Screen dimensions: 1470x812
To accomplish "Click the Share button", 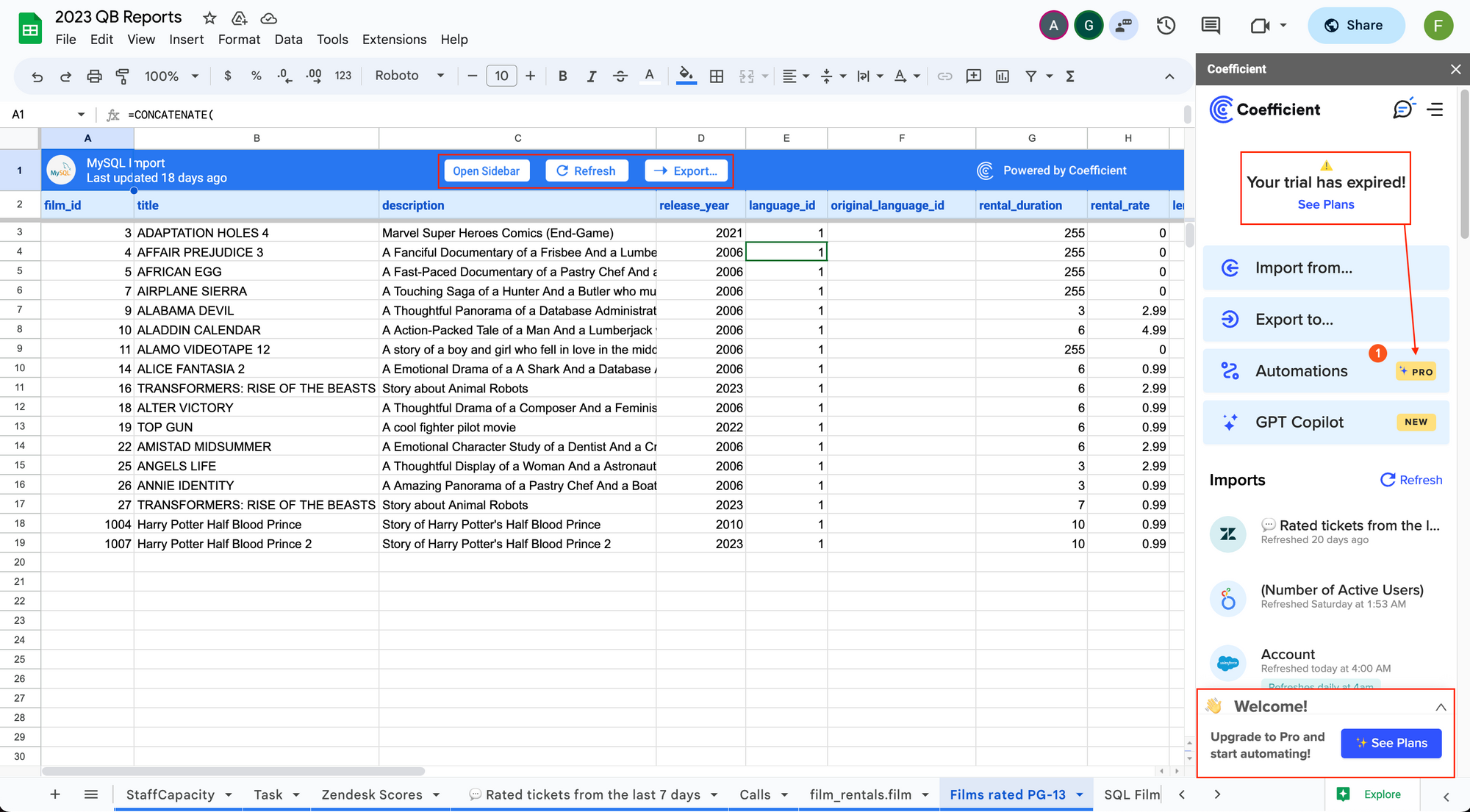I will pos(1356,26).
